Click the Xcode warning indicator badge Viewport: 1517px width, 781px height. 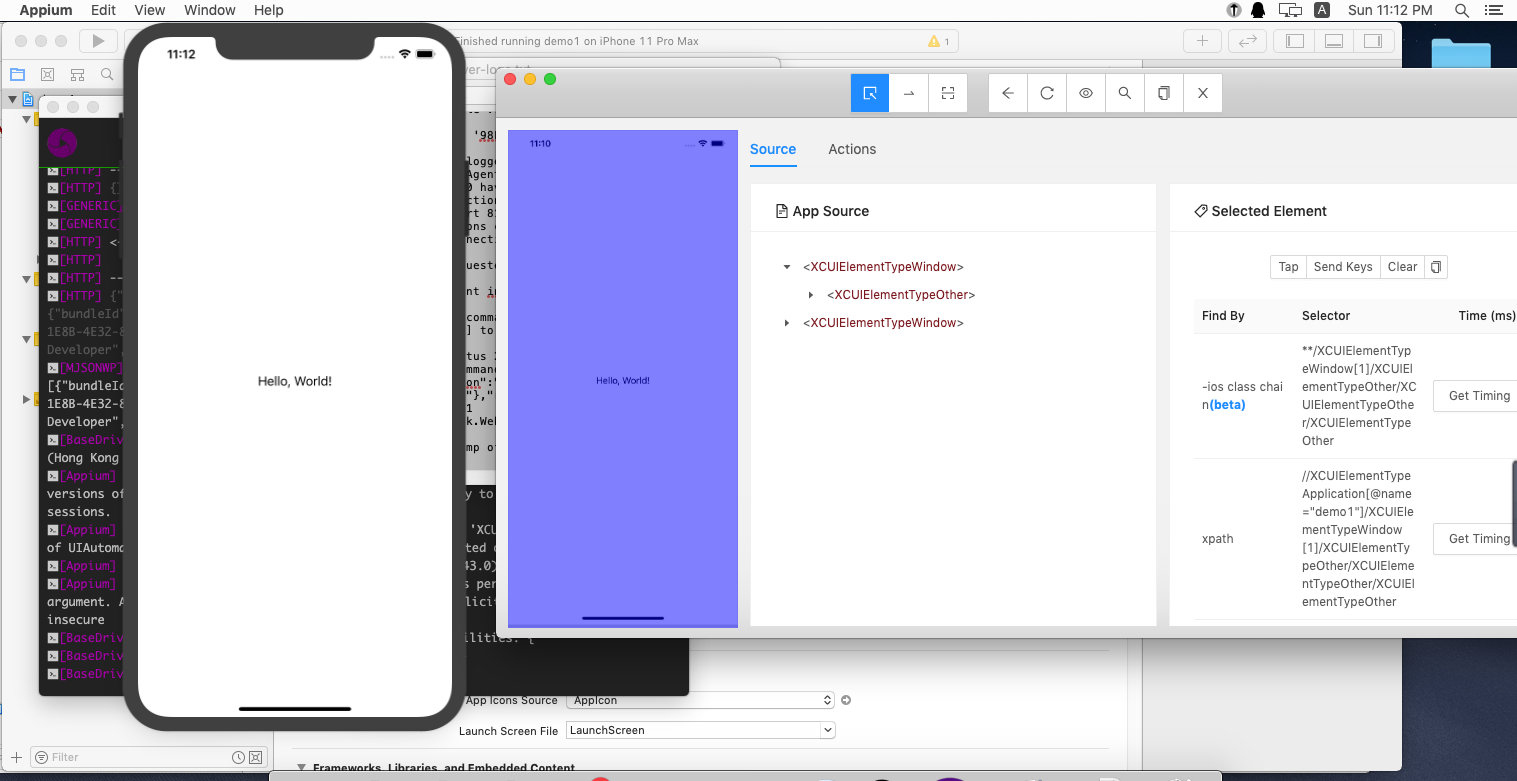tap(938, 41)
